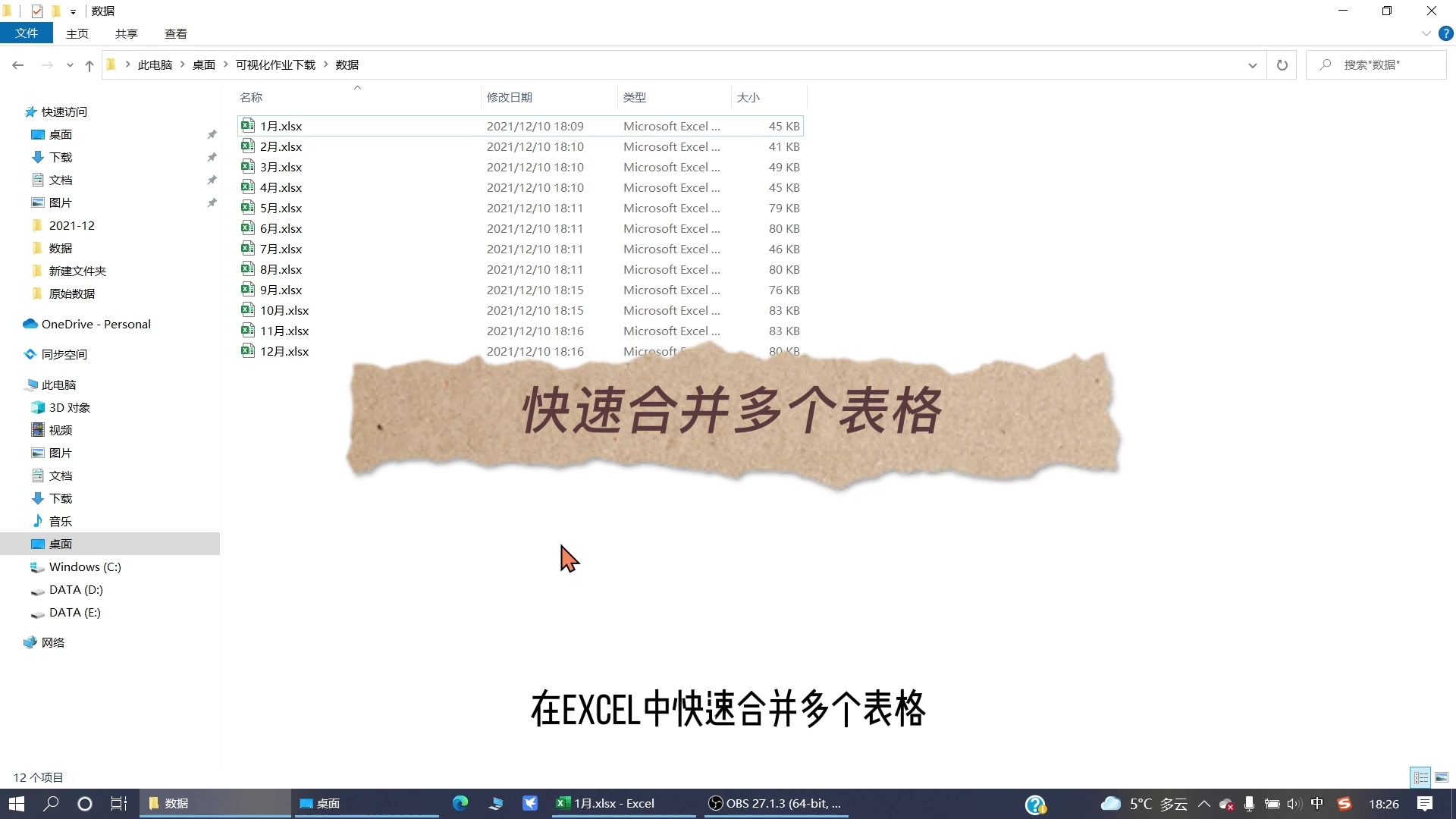Click the back navigation arrow

[x=18, y=65]
